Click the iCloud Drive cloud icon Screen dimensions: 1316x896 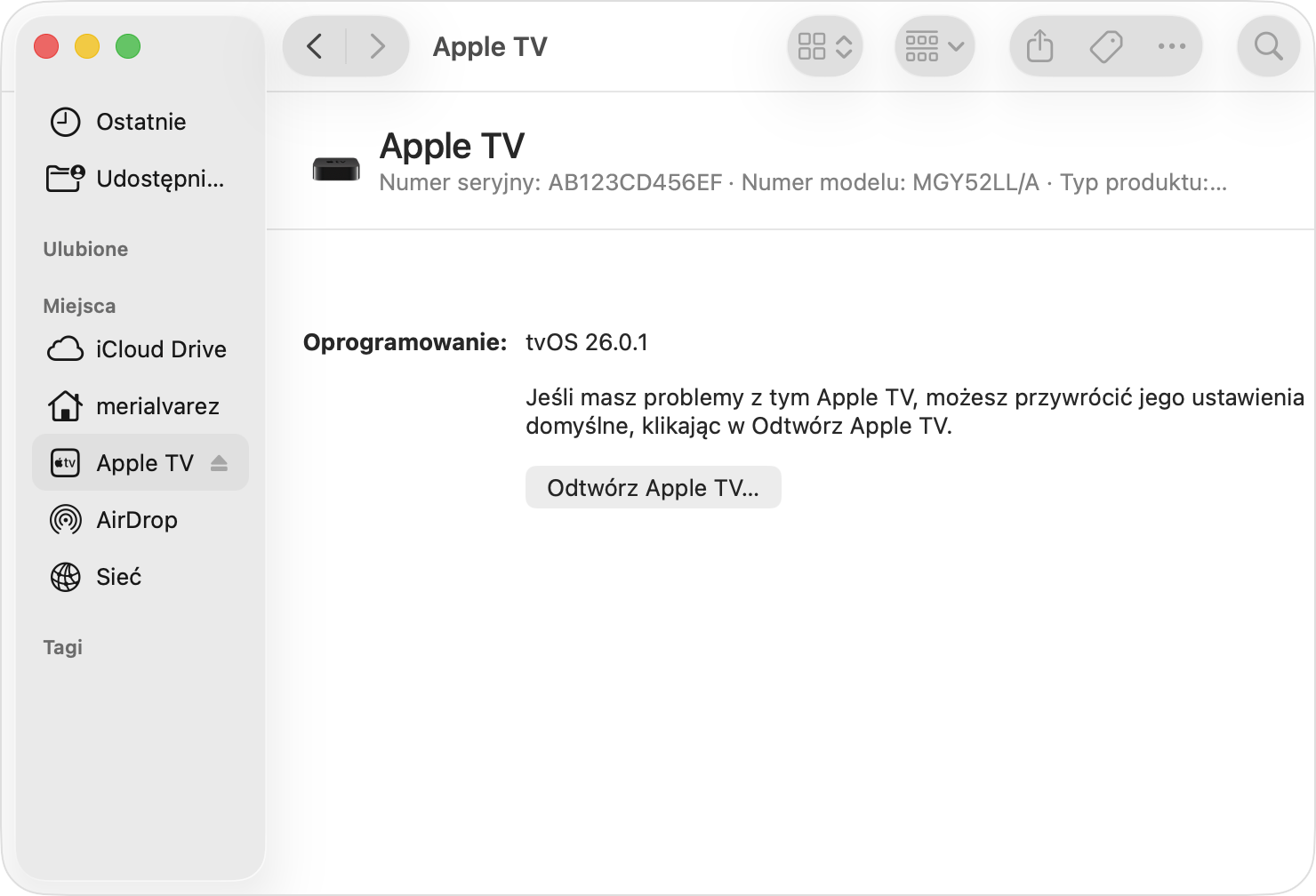[x=65, y=349]
